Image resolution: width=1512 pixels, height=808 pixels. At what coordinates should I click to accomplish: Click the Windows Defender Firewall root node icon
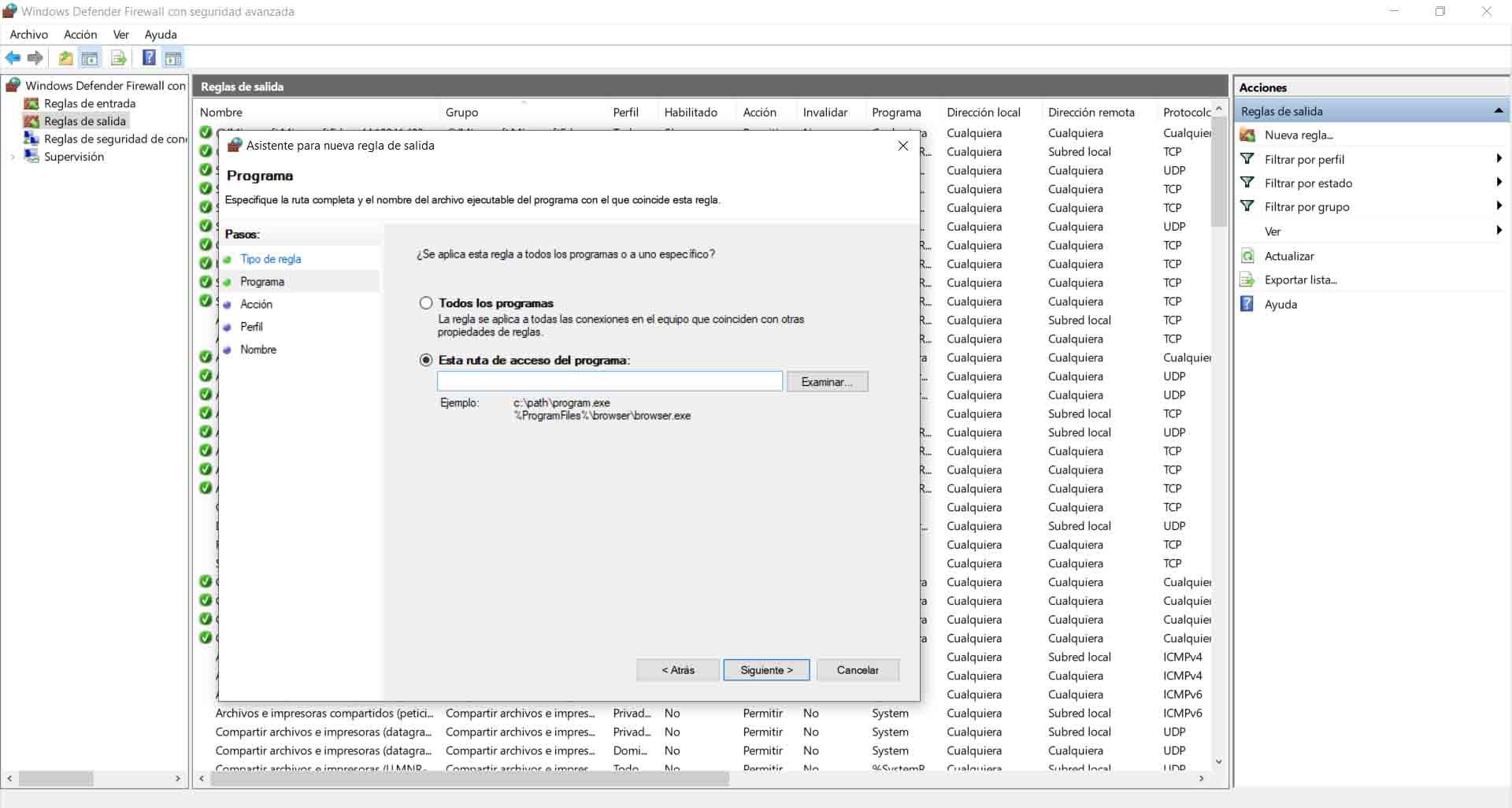coord(13,85)
